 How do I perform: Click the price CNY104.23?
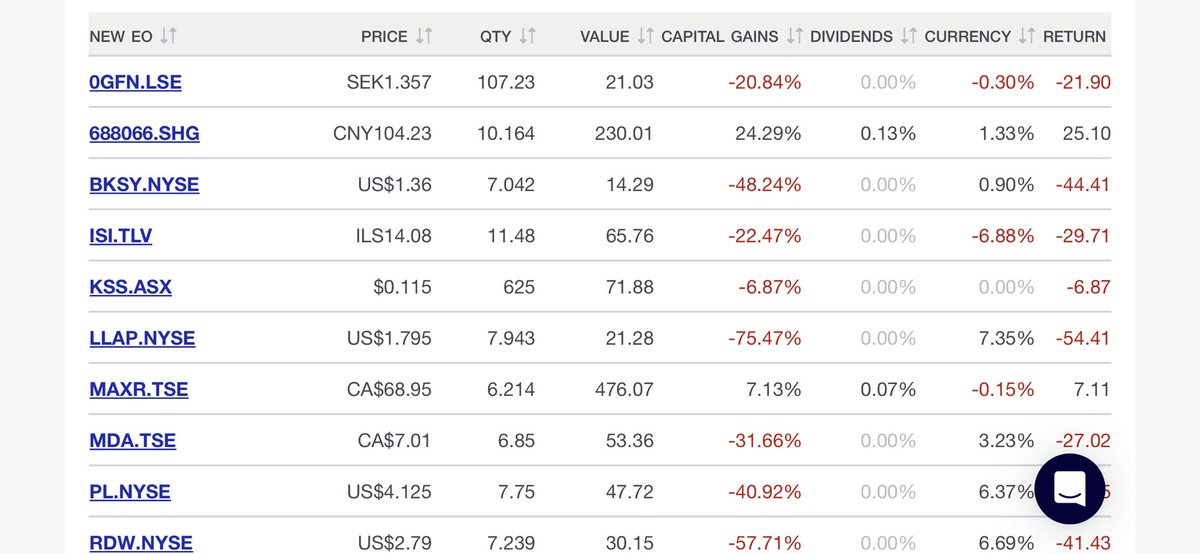tap(382, 133)
